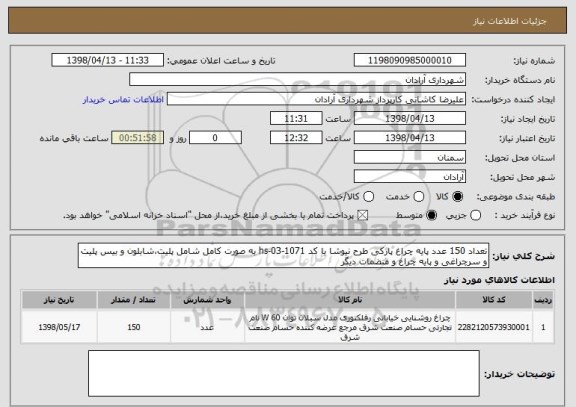This screenshot has width=576, height=407.
Task: Click the توضیحات خریدار text area
Action: tap(284, 373)
